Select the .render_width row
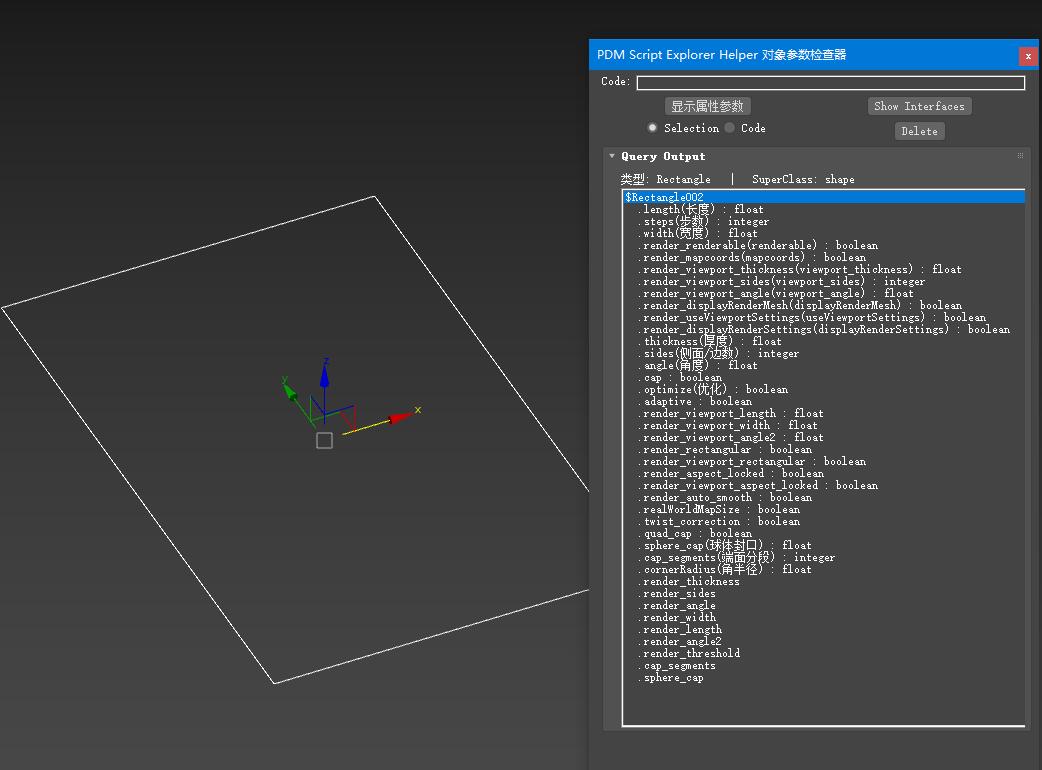The width and height of the screenshot is (1042, 770). [x=823, y=617]
